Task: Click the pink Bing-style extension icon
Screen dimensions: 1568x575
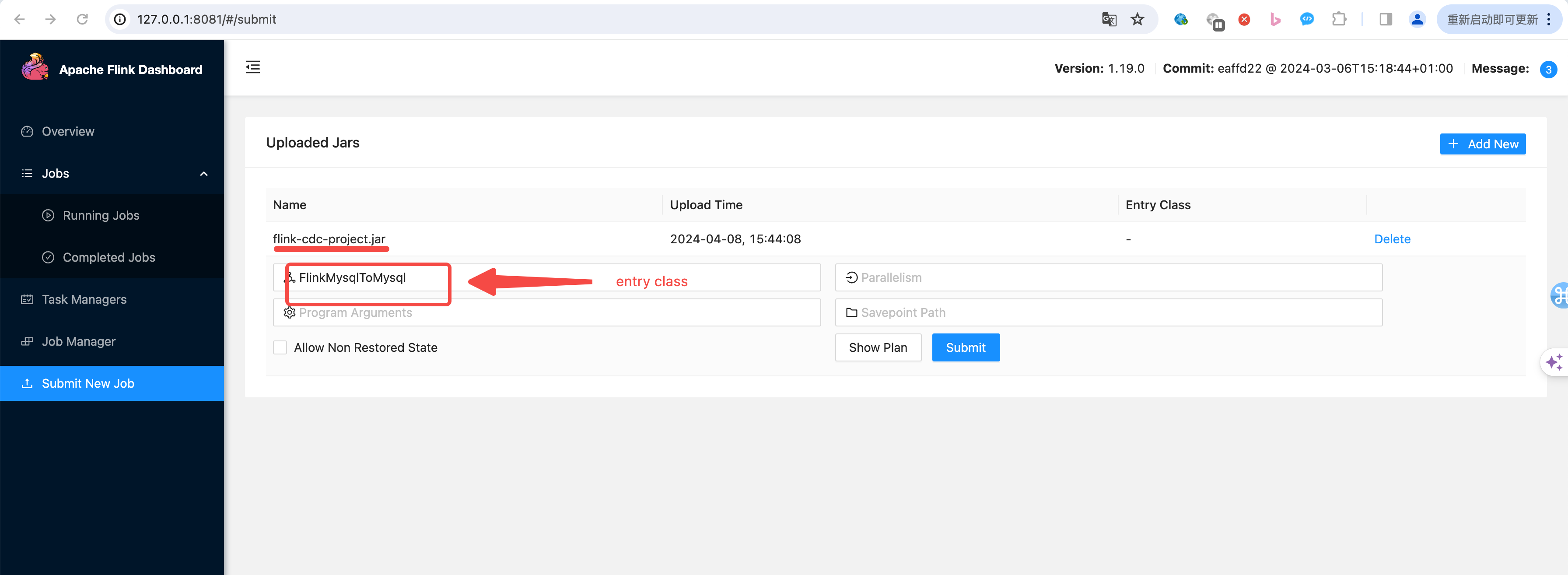Action: coord(1275,20)
